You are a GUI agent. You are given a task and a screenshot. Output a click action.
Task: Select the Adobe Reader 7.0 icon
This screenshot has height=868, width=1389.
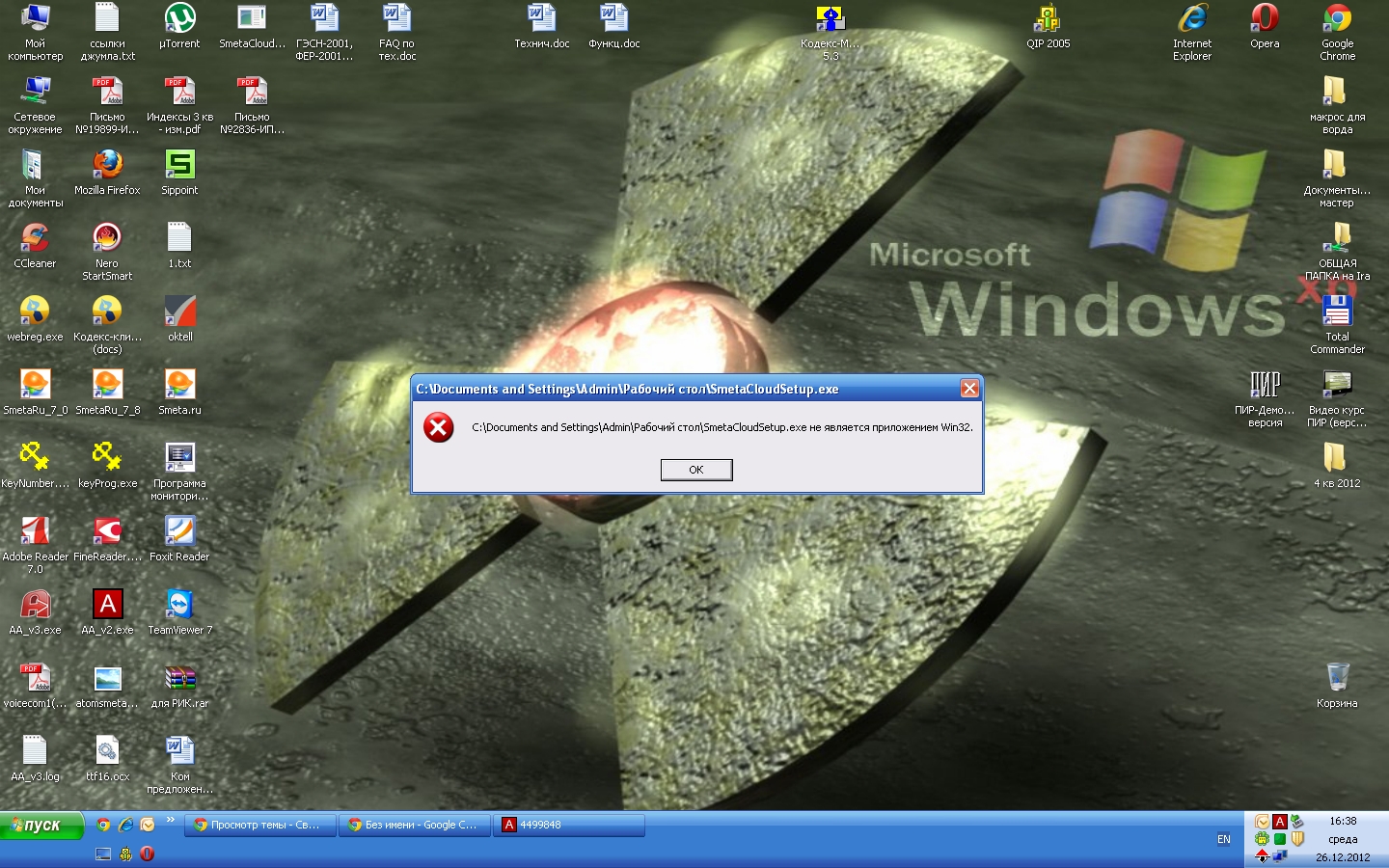(x=36, y=545)
